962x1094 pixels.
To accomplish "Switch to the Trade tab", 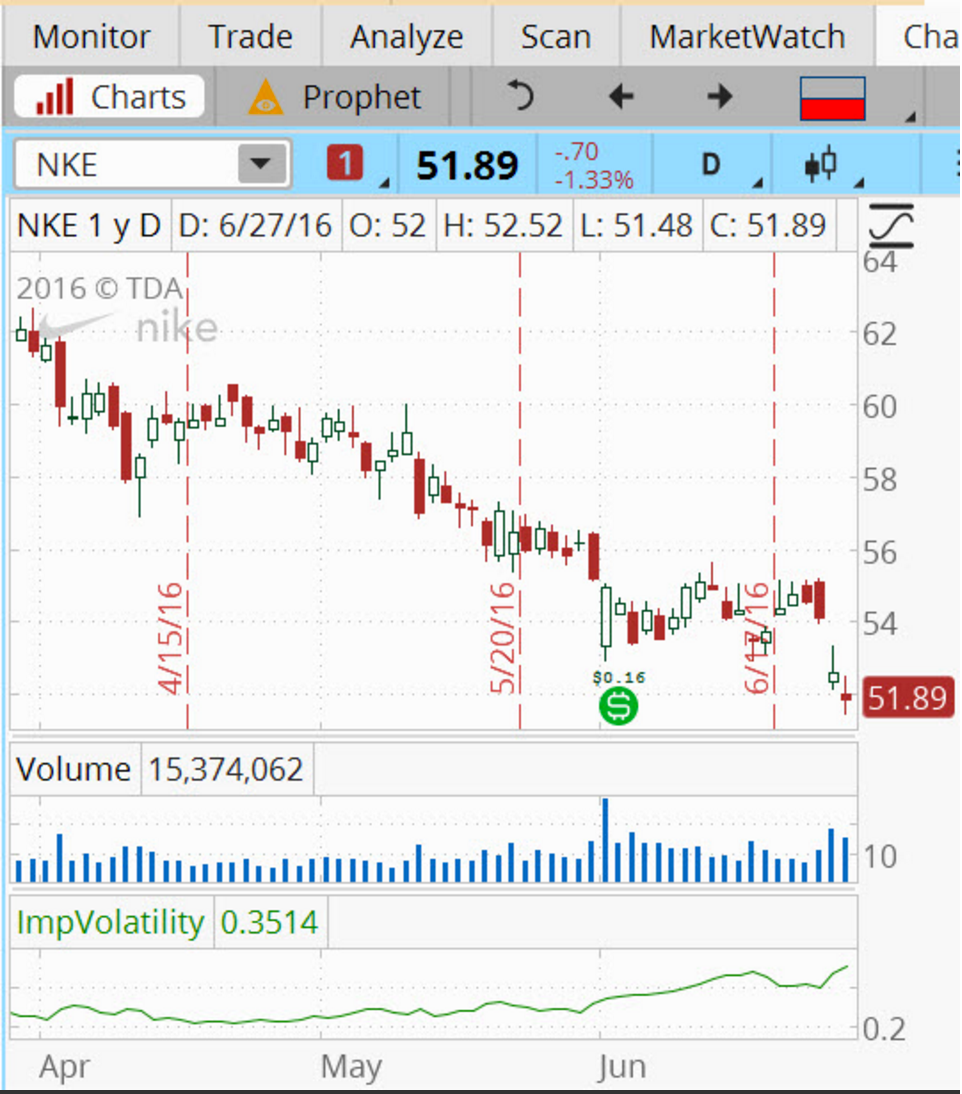I will click(x=250, y=37).
